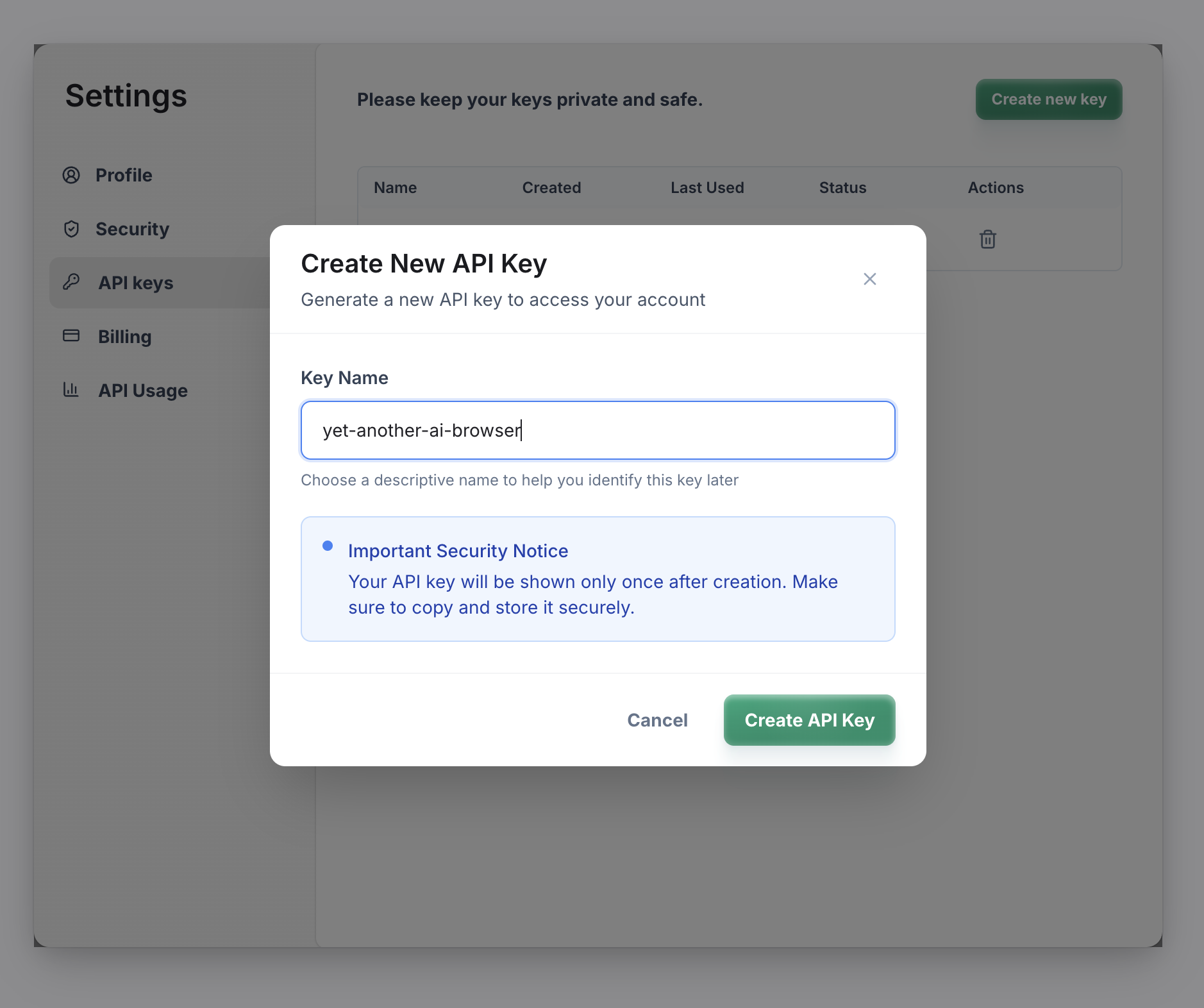The image size is (1204, 1008).
Task: Delete the key using trash icon
Action: [987, 240]
